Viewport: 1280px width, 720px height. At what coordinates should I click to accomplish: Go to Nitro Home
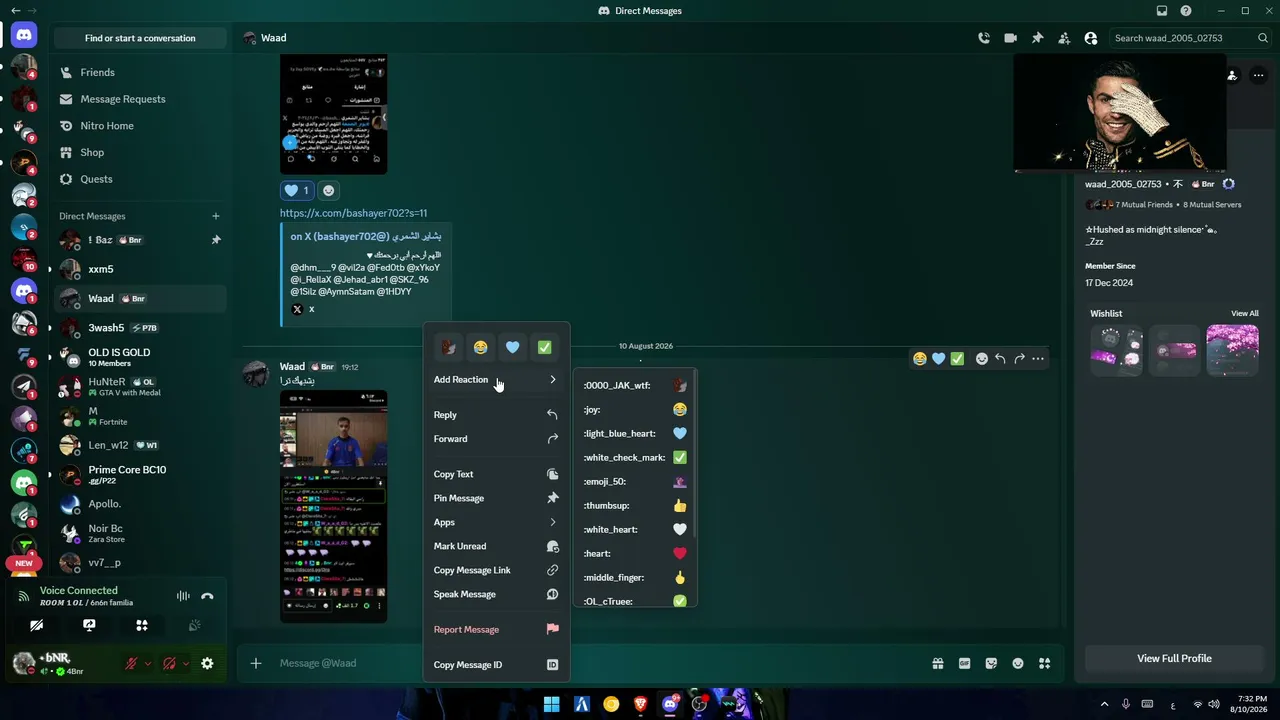(x=140, y=126)
